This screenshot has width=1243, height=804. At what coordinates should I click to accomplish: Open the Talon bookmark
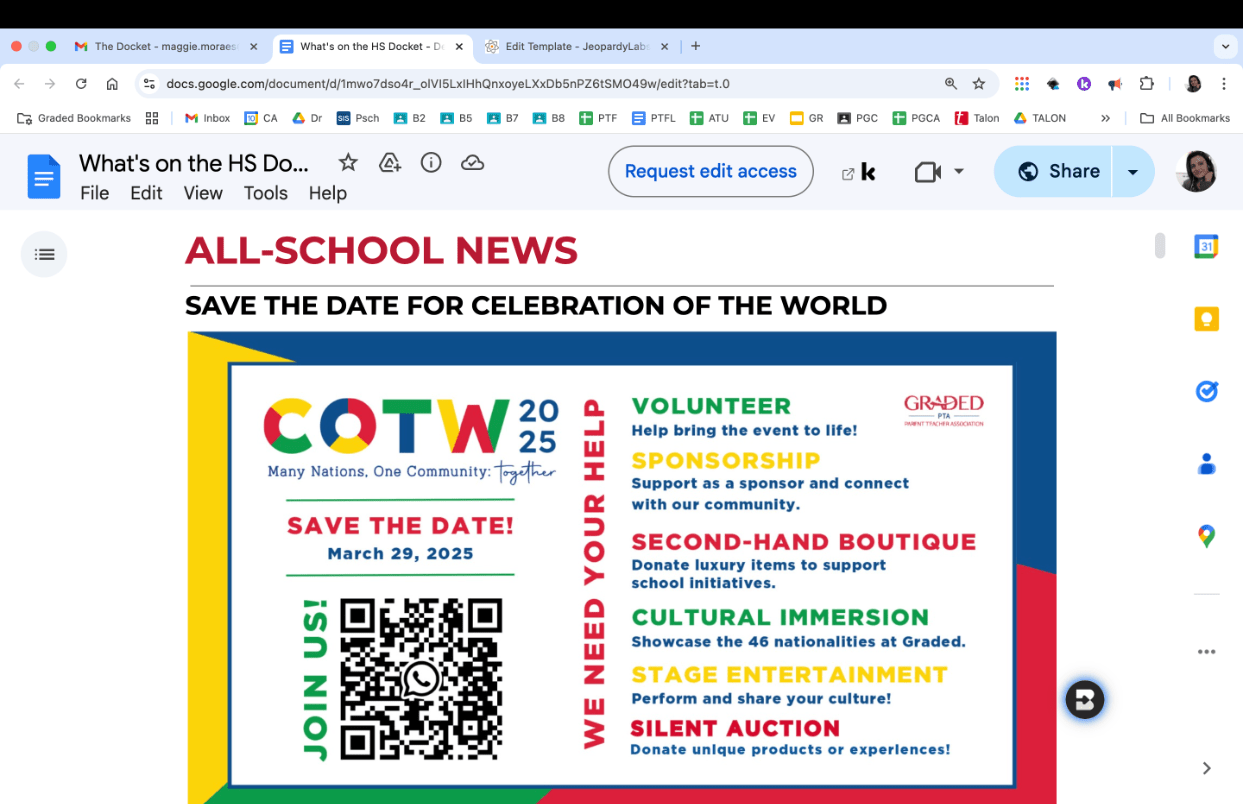pyautogui.click(x=977, y=118)
